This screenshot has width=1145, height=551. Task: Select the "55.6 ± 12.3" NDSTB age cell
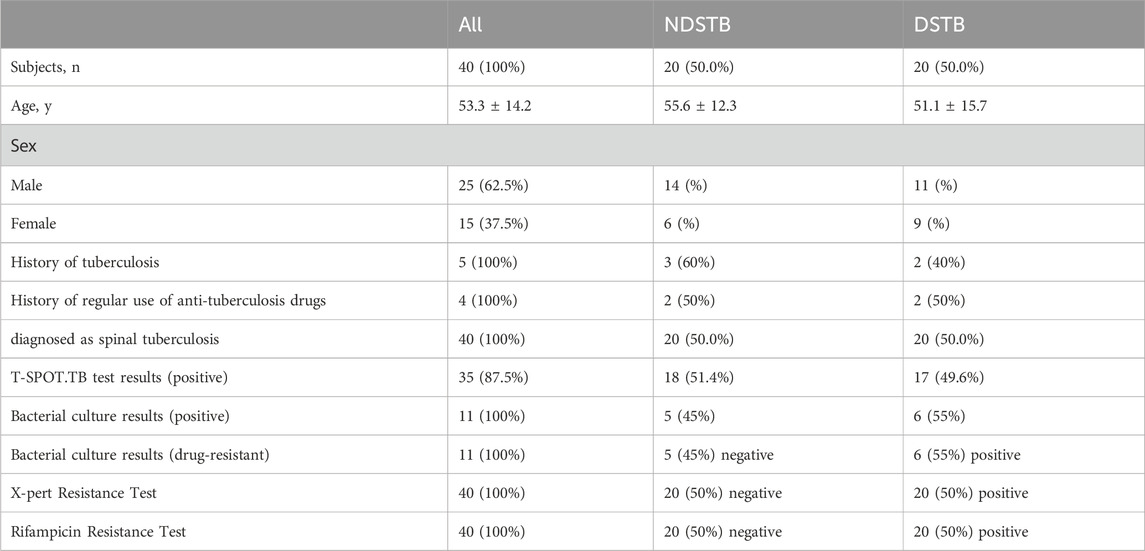point(719,106)
